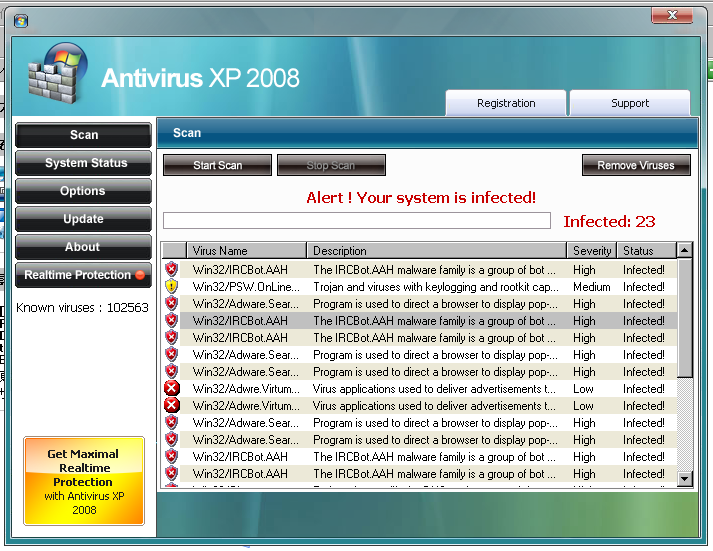
Task: Open the System Status section
Action: point(84,163)
